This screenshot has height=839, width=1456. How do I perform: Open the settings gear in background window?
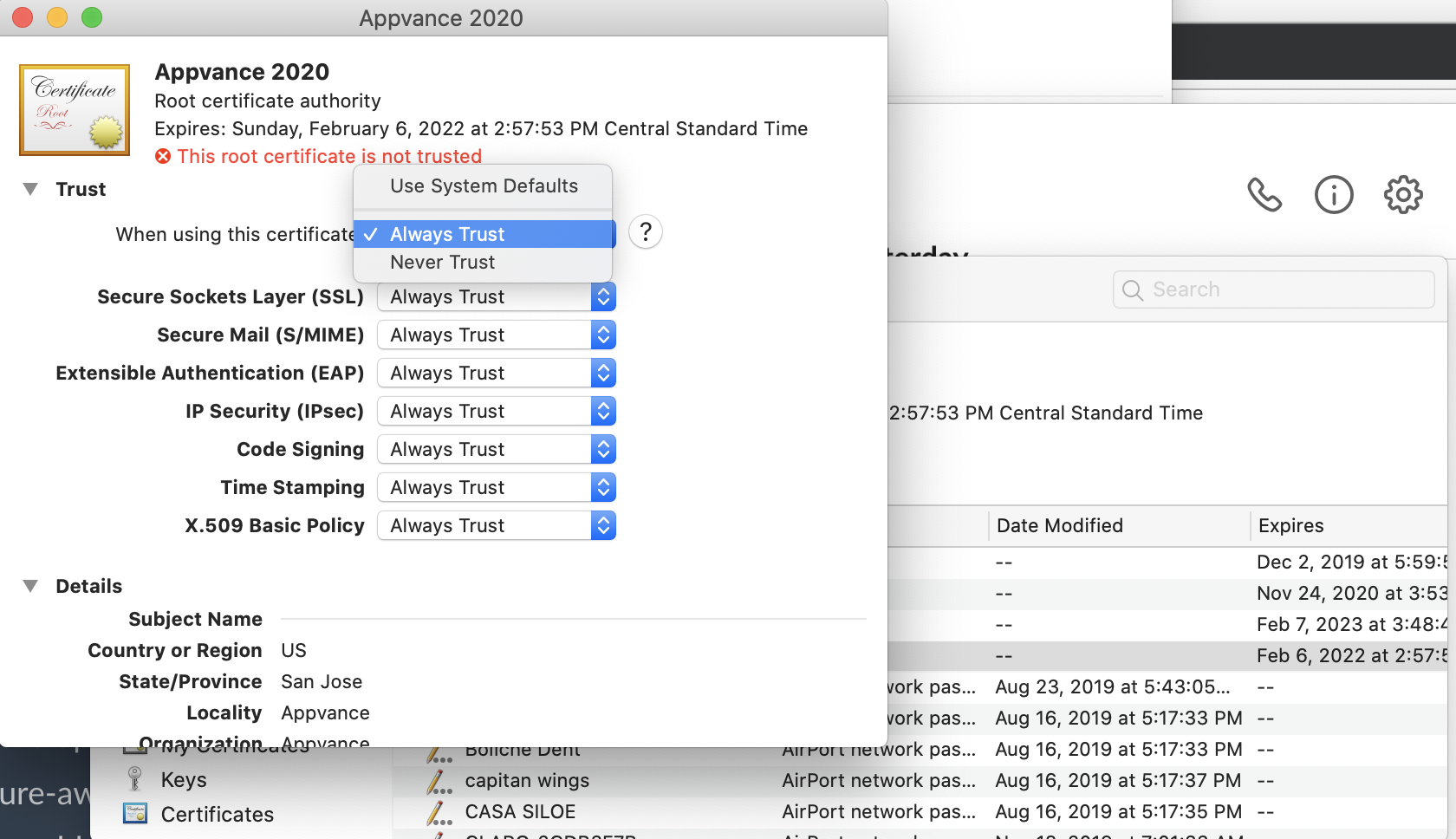click(1403, 194)
